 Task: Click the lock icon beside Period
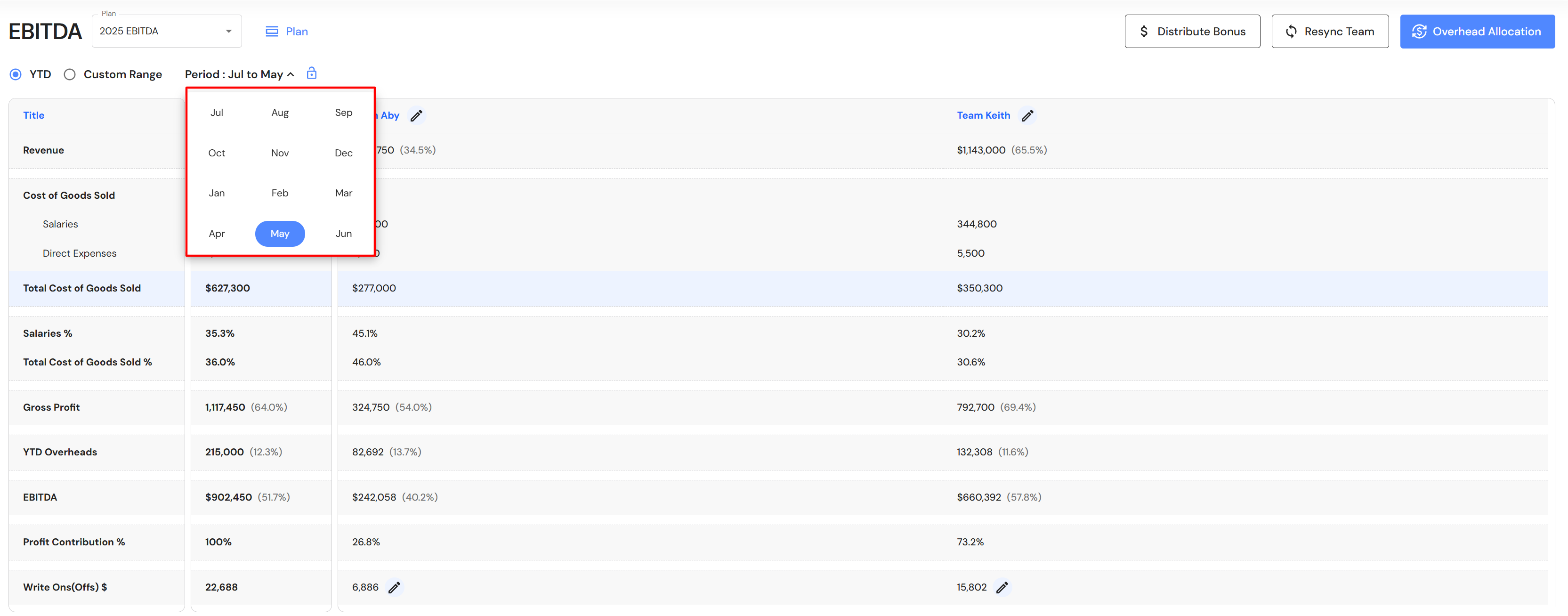click(x=312, y=73)
